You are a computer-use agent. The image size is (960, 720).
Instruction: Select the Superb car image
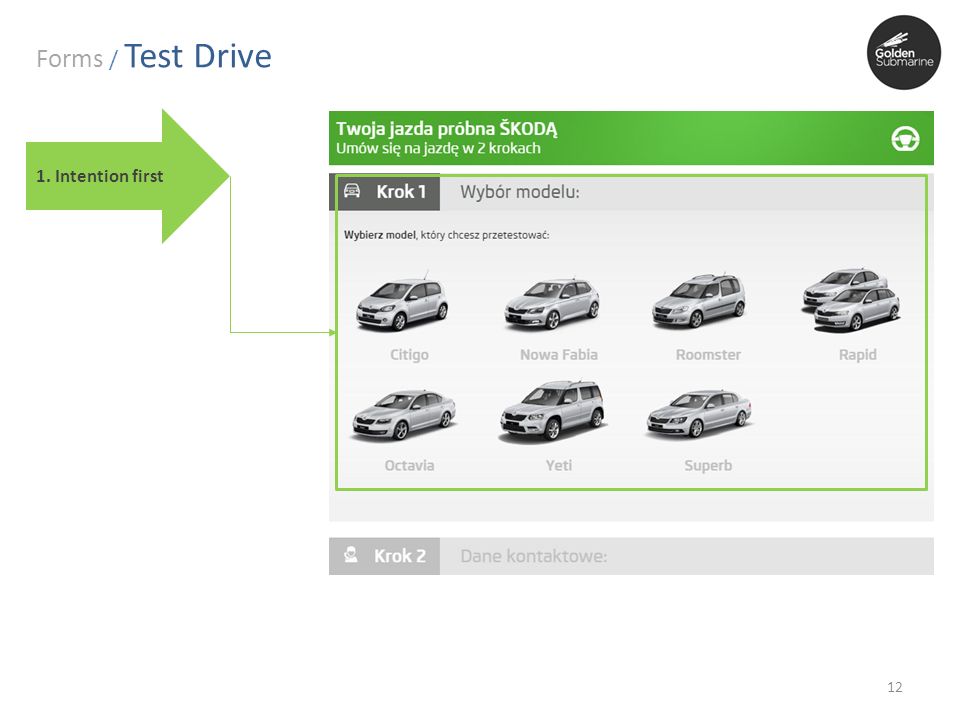pos(699,414)
